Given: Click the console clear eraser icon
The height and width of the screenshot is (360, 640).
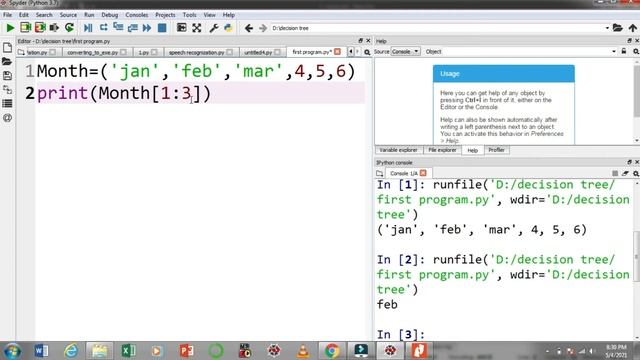Looking at the screenshot, I should pyautogui.click(x=625, y=173).
